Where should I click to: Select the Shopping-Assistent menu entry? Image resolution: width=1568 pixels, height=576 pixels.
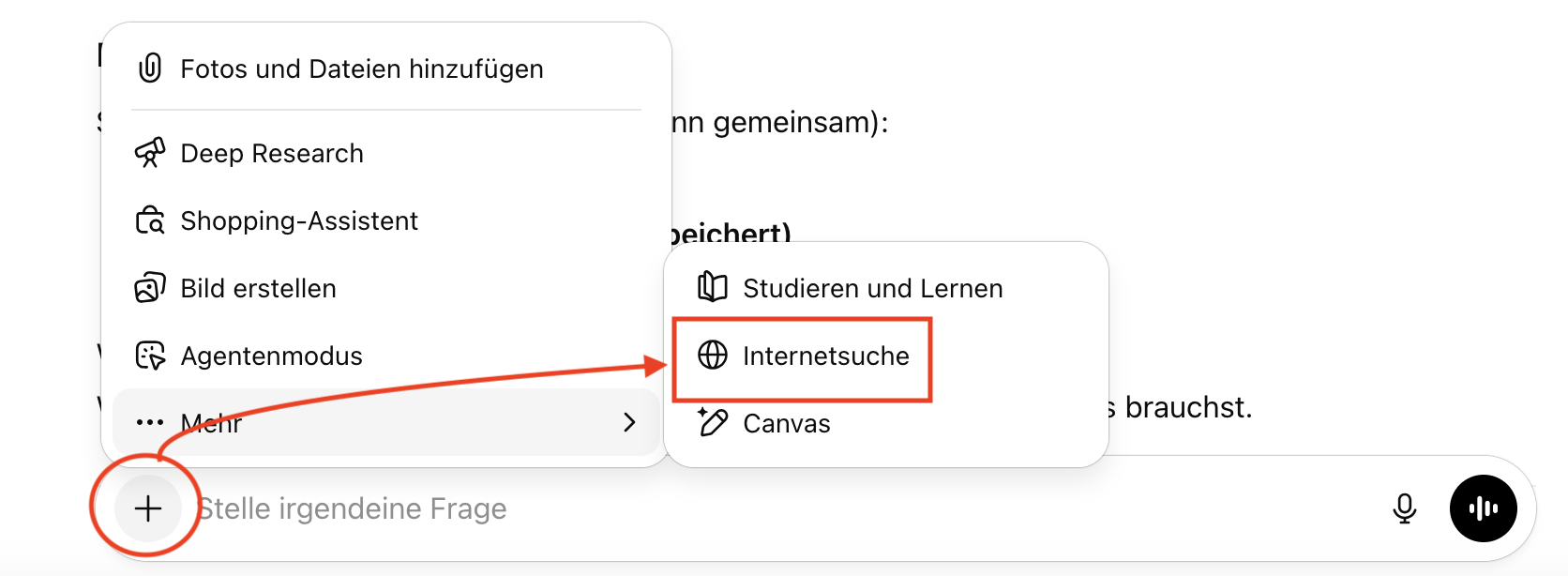299,221
